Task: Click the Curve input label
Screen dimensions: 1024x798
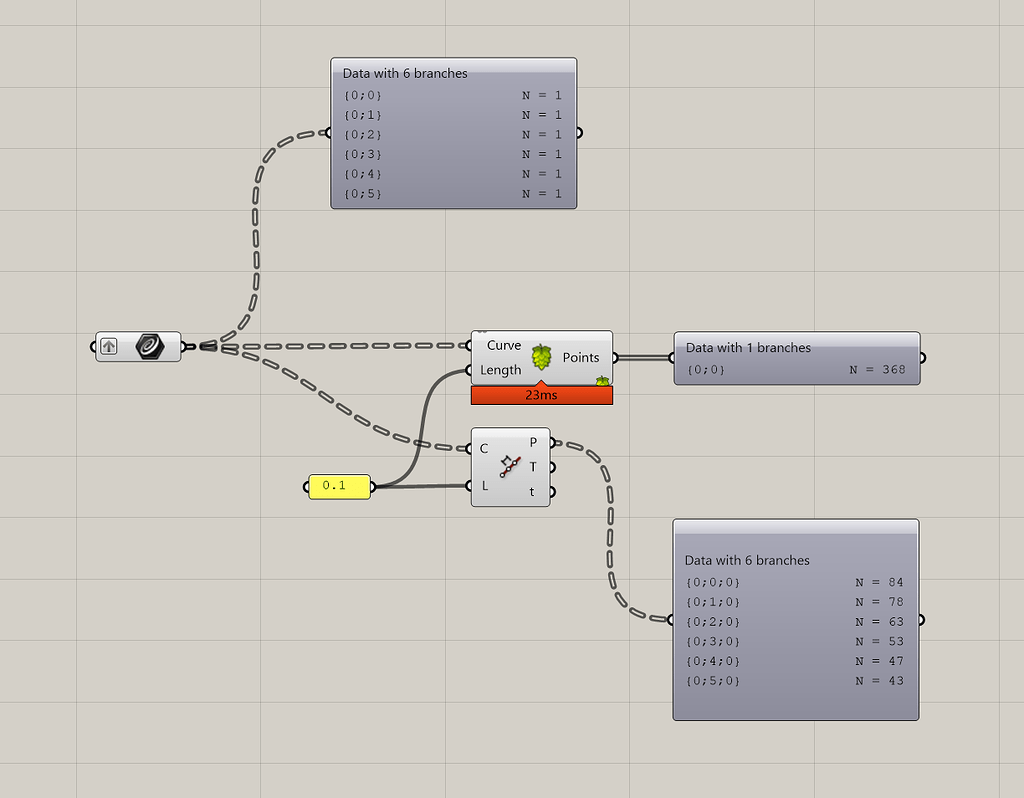Action: (504, 345)
